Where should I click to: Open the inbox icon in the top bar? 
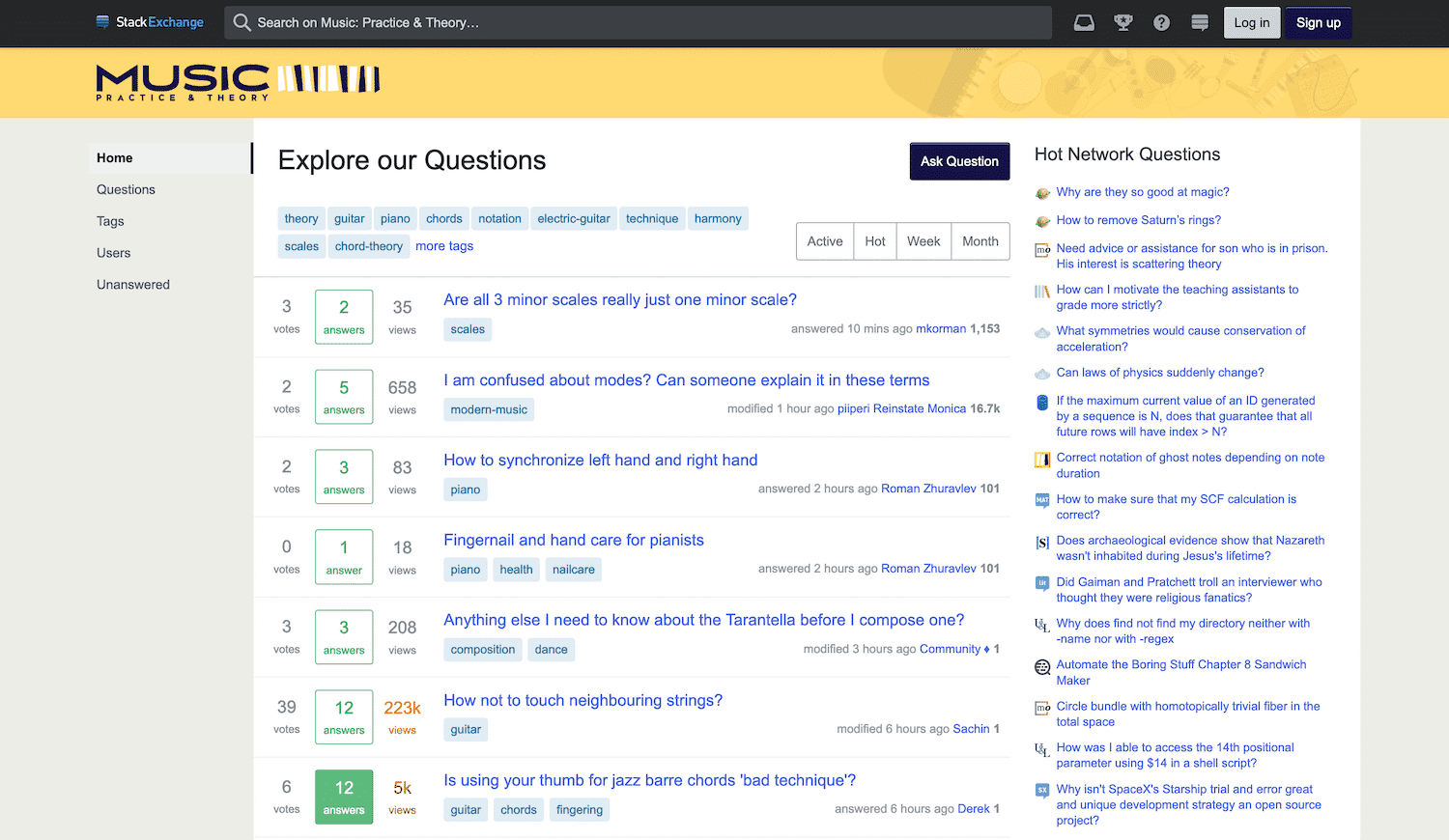[1083, 22]
